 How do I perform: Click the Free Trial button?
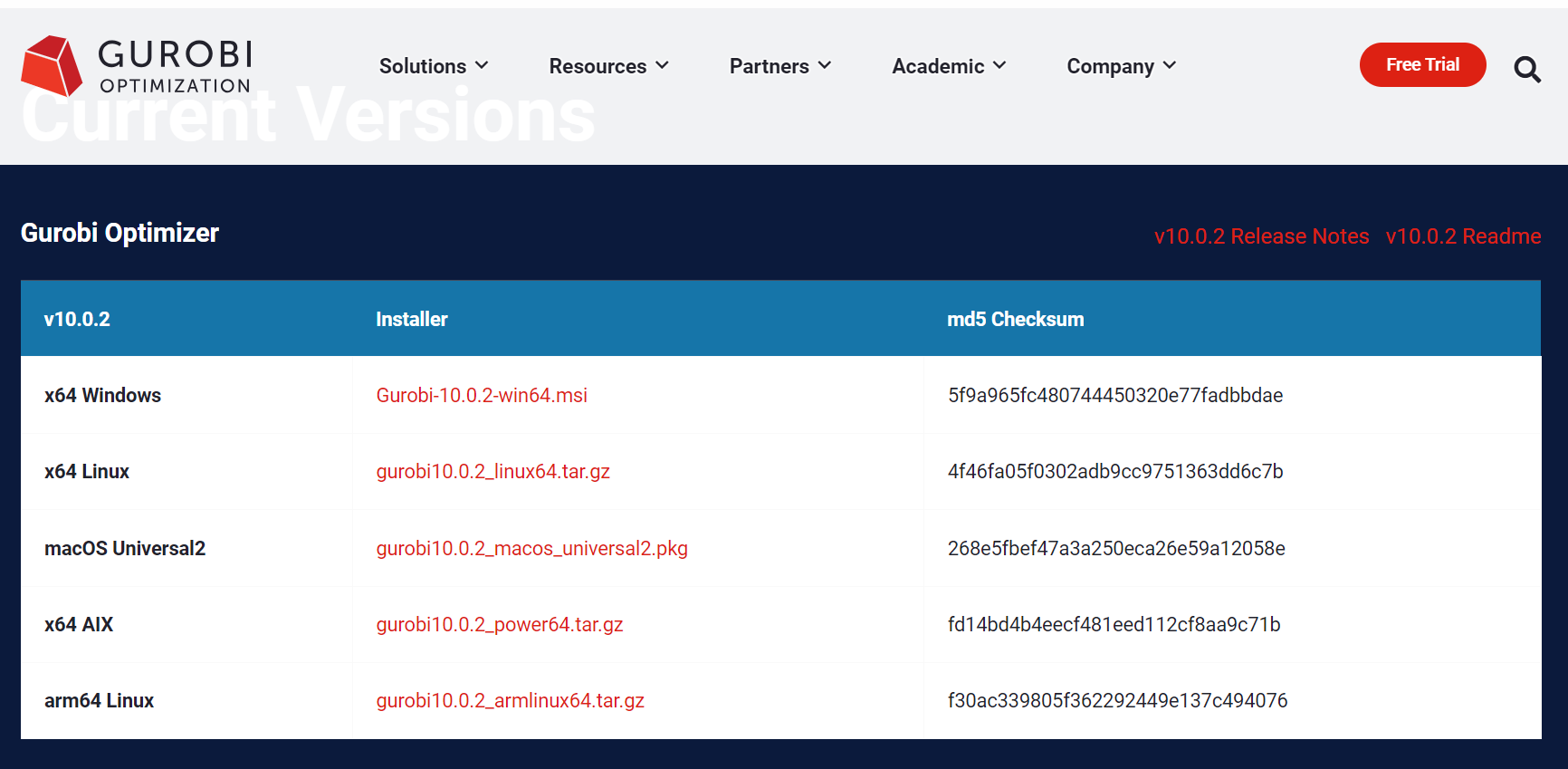(1422, 64)
